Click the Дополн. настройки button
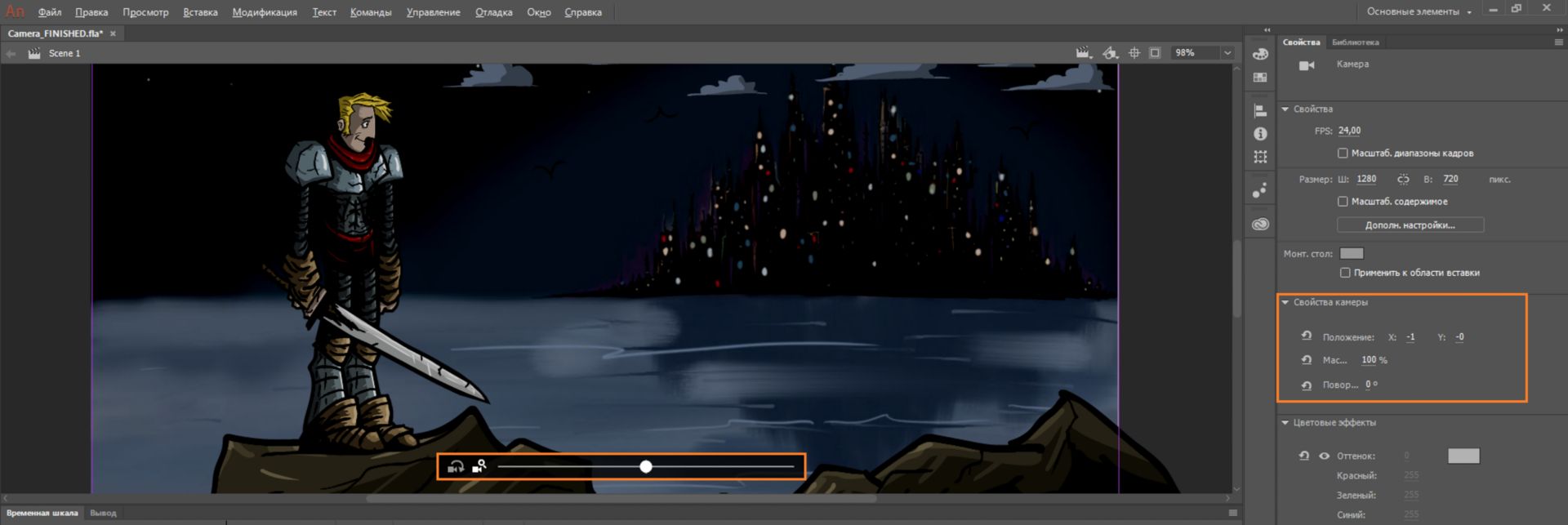1568x525 pixels. click(1410, 225)
